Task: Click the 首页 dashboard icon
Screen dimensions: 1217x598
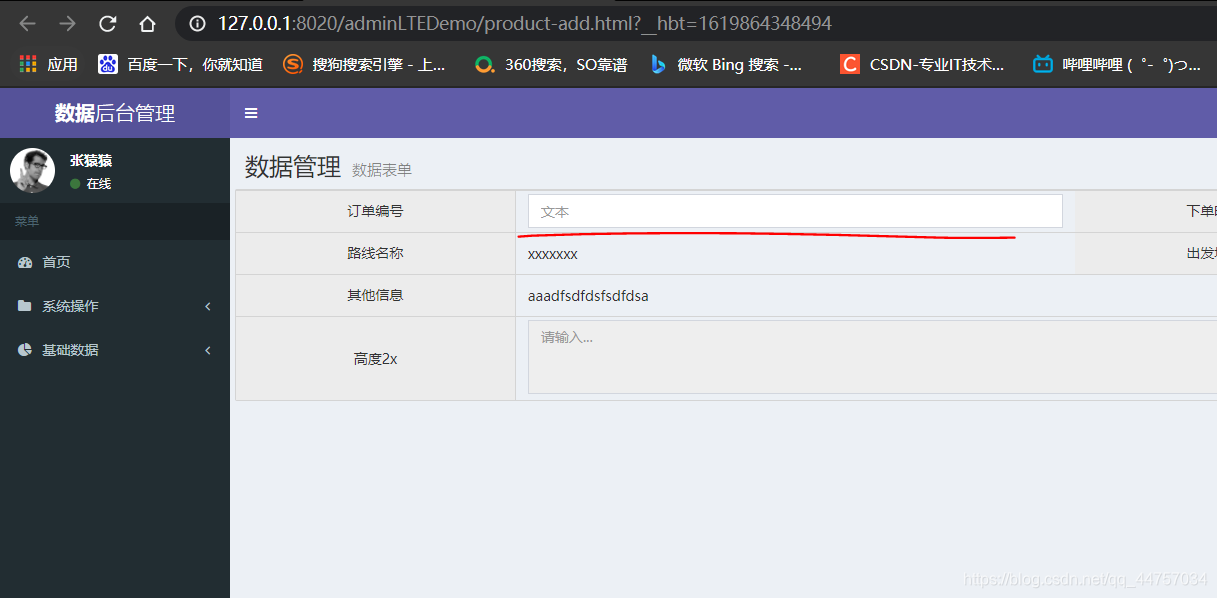Action: [25, 262]
